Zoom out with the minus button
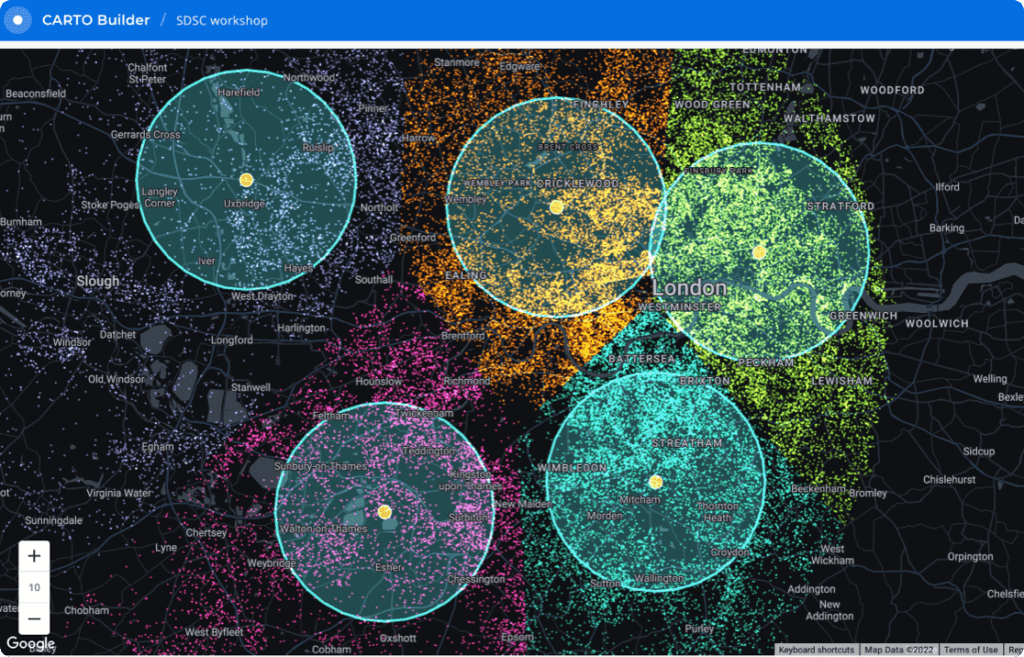The height and width of the screenshot is (657, 1024). tap(34, 618)
